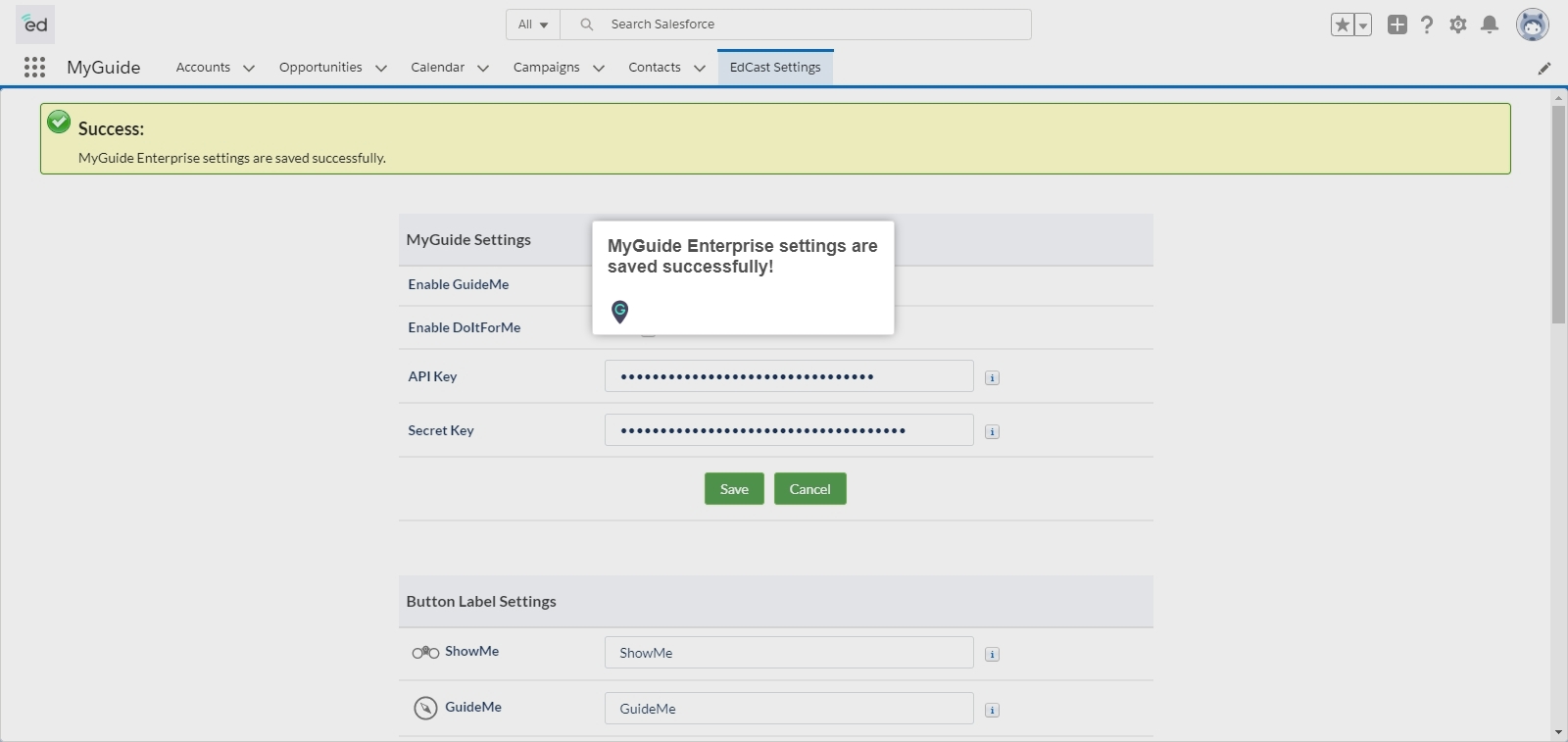This screenshot has height=742, width=1568.
Task: Show info for ShowMe label field
Action: [x=992, y=654]
